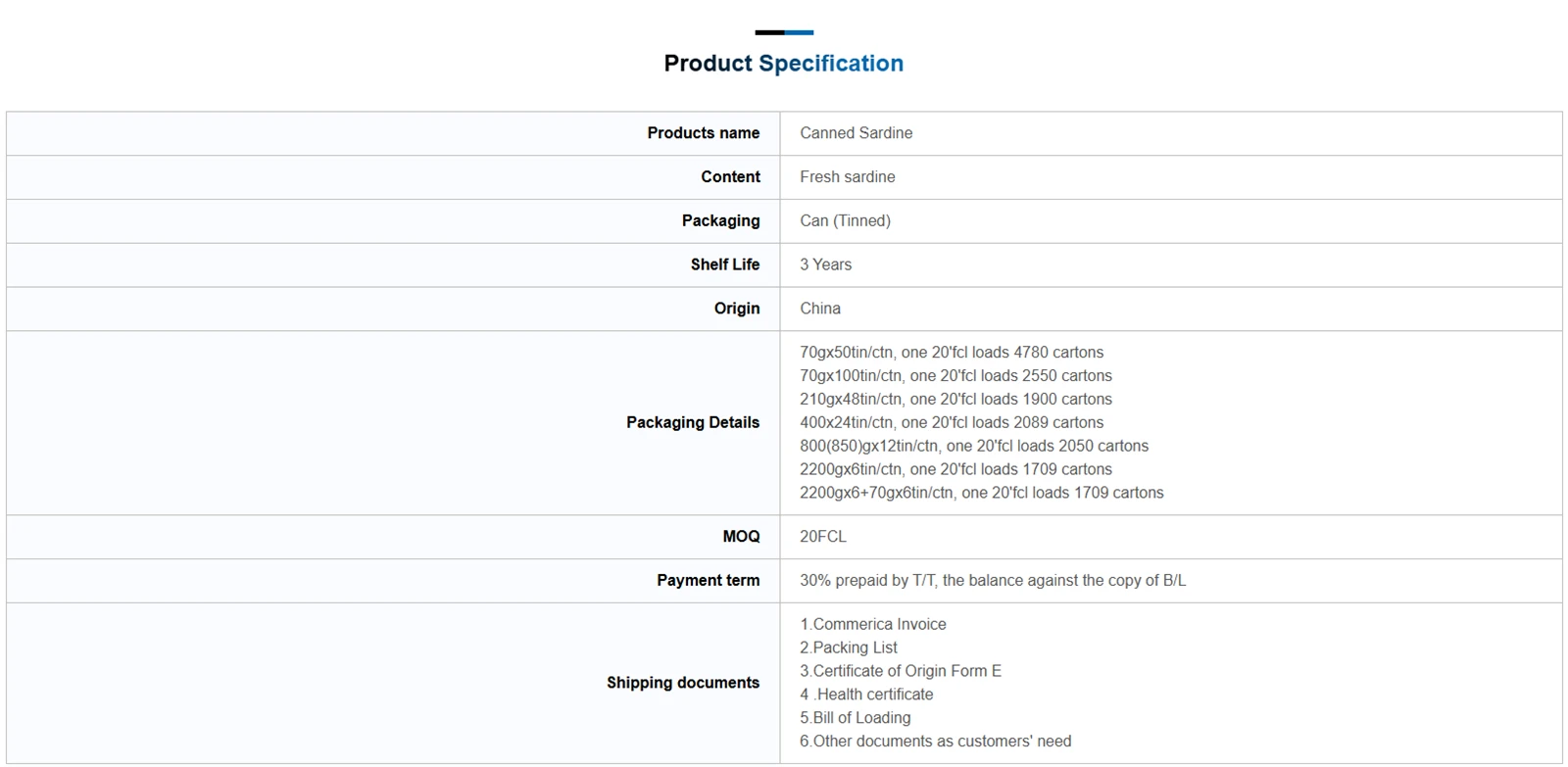
Task: Select the 'Packaging Details' label
Action: (693, 423)
